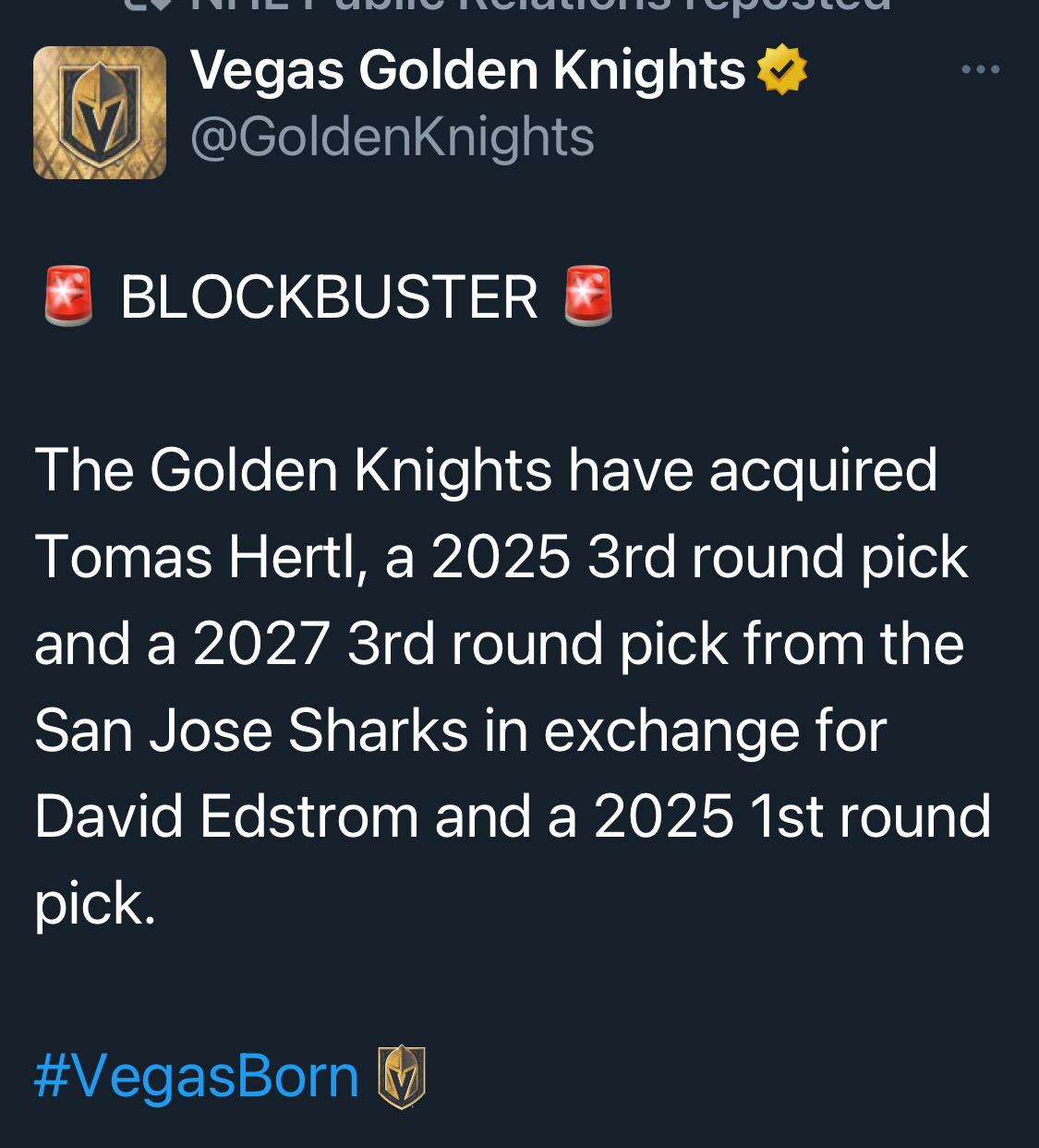Viewport: 1039px width, 1148px height.
Task: Click the siren emoji after BLOCKBUSTER
Action: point(588,296)
